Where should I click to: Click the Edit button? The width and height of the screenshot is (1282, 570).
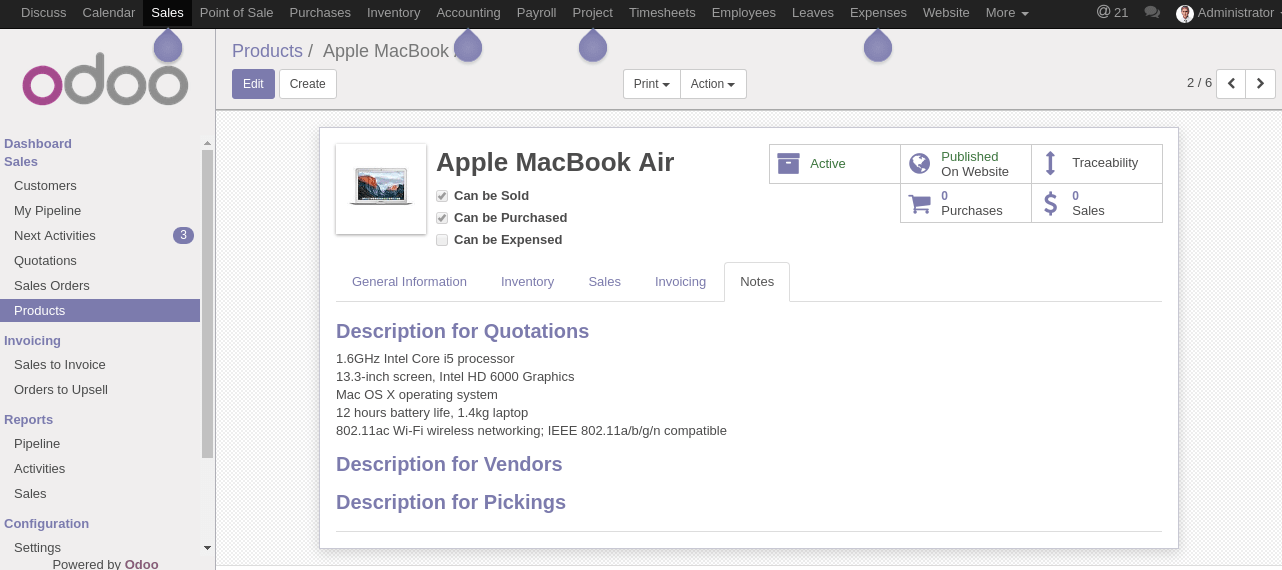pyautogui.click(x=253, y=84)
